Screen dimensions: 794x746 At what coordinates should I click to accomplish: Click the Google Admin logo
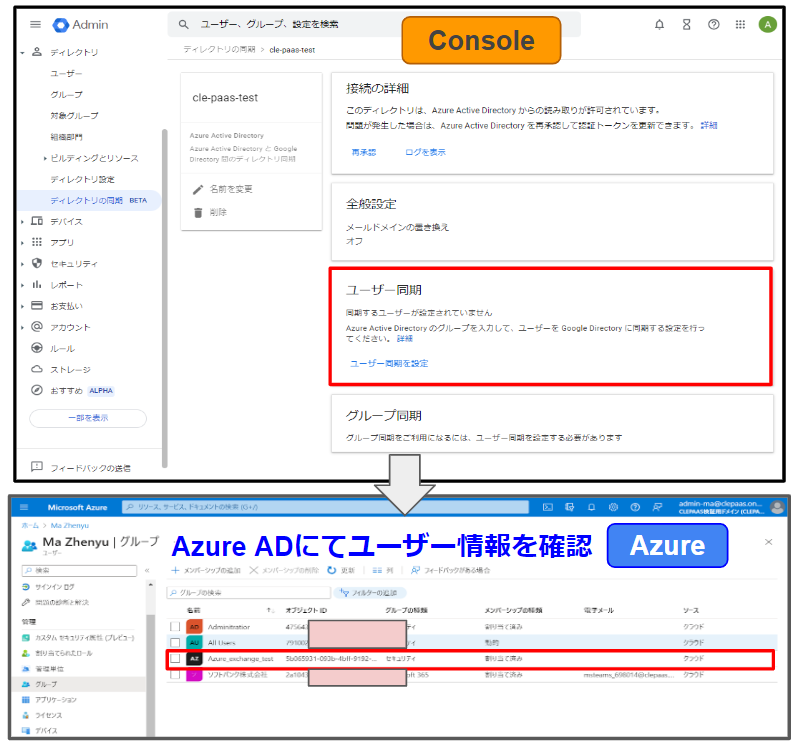(x=81, y=25)
